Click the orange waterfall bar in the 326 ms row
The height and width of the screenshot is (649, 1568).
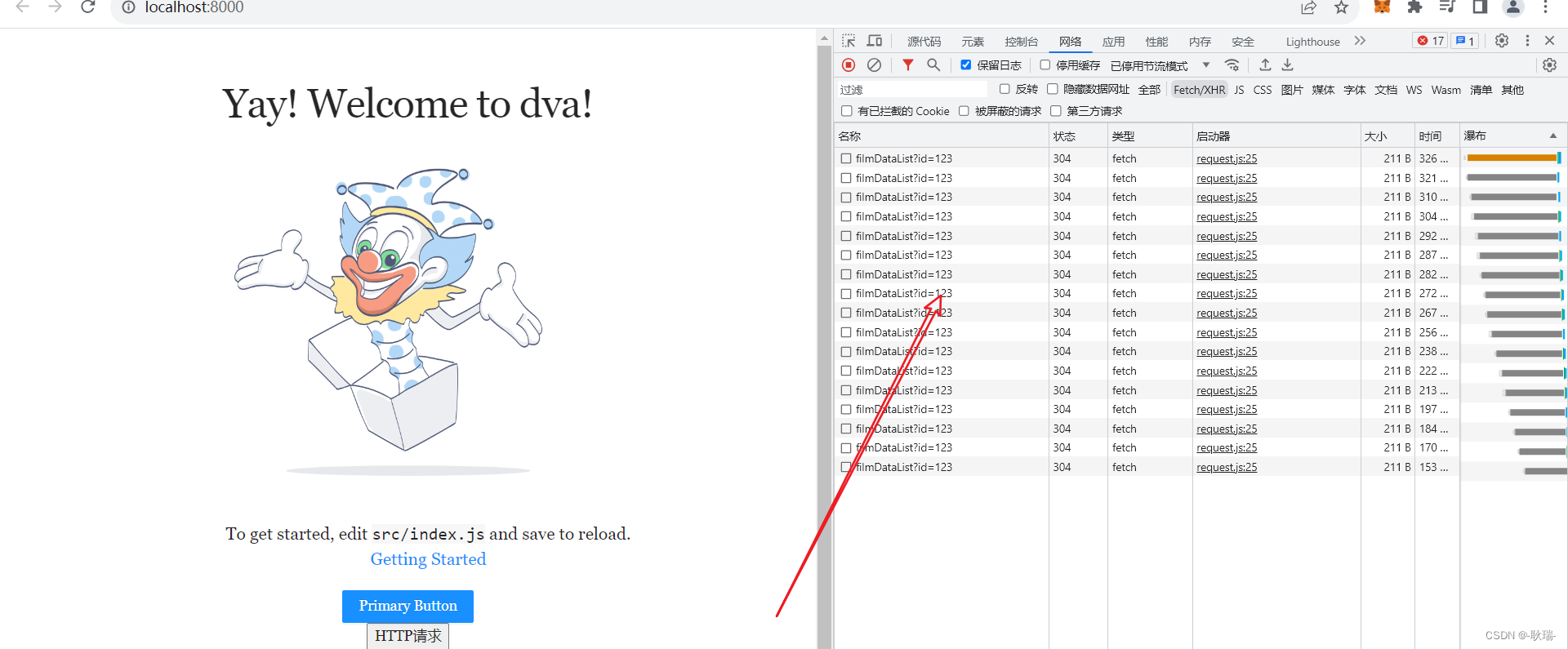(1512, 158)
